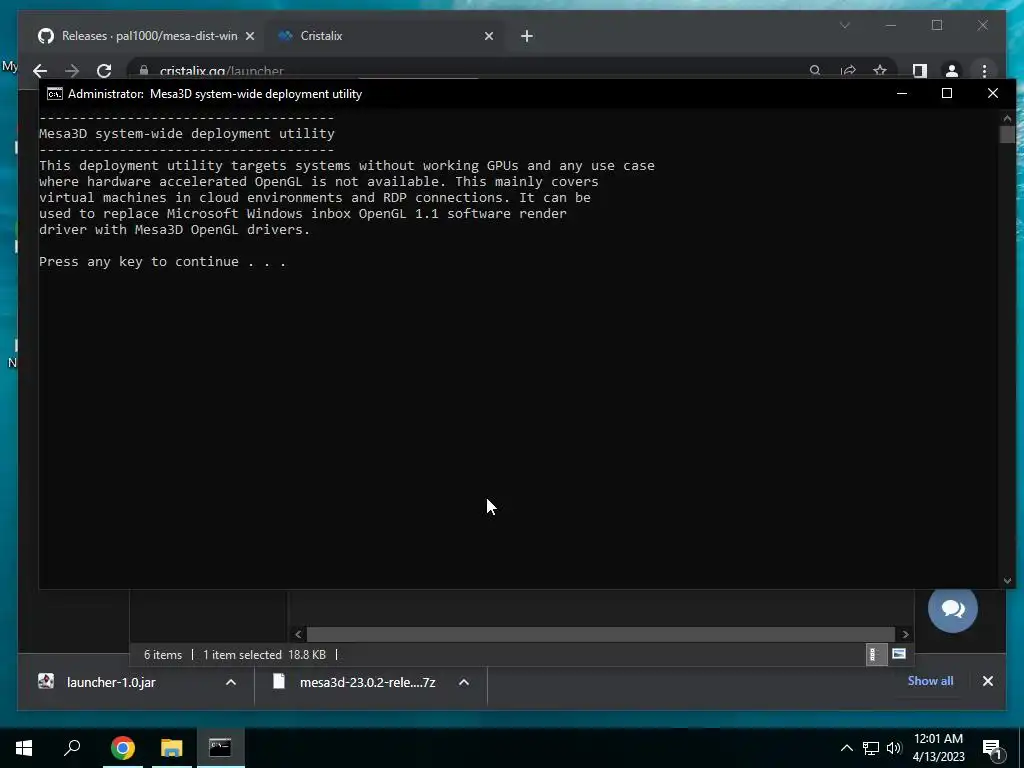Screen dimensions: 1024x768
Task: Open the Windows notification center
Action: (993, 749)
